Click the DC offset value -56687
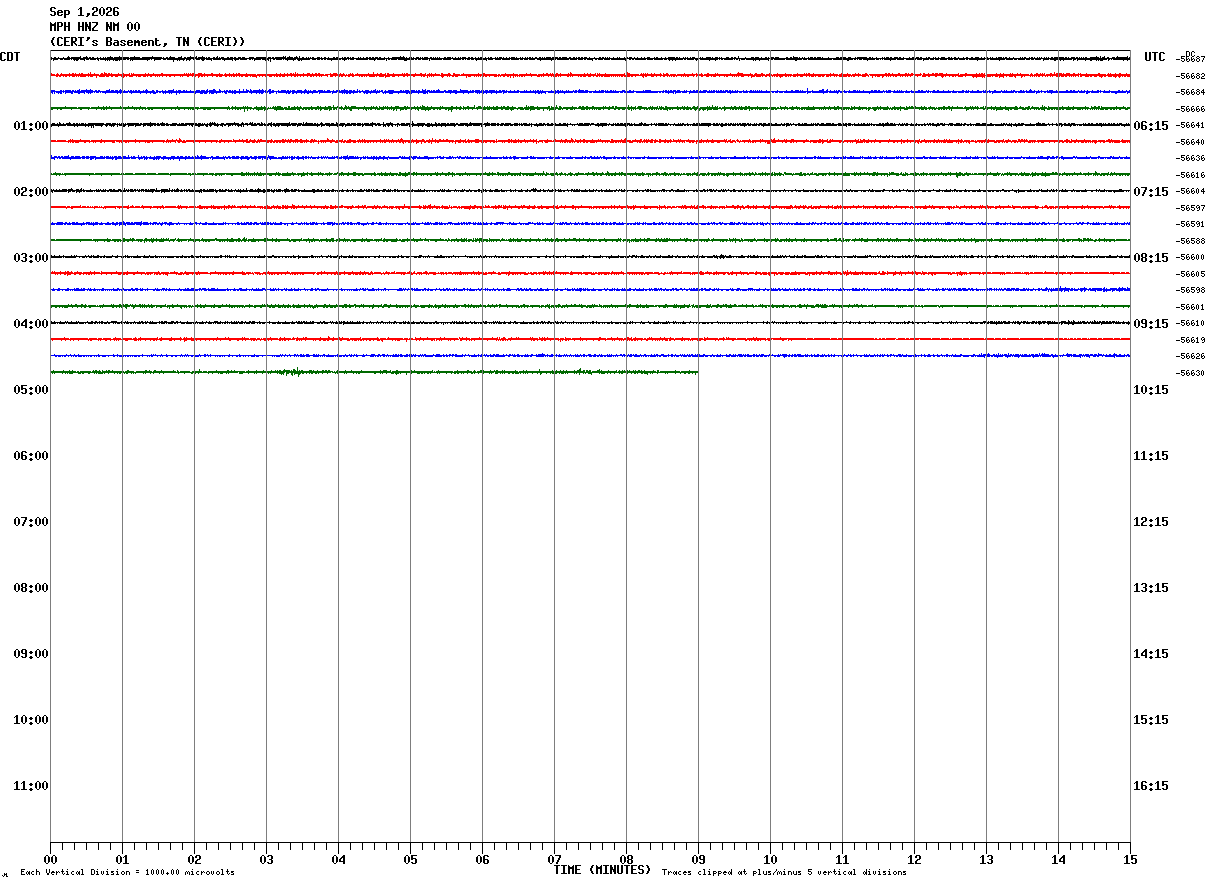Screen dimensions: 1210x886 pyautogui.click(x=1190, y=60)
